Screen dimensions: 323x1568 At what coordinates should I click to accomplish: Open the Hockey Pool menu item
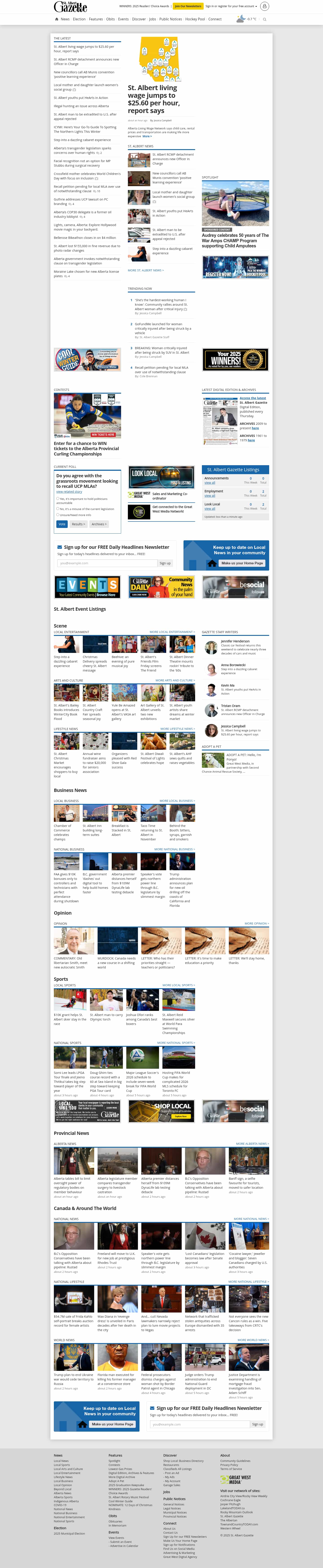(195, 19)
